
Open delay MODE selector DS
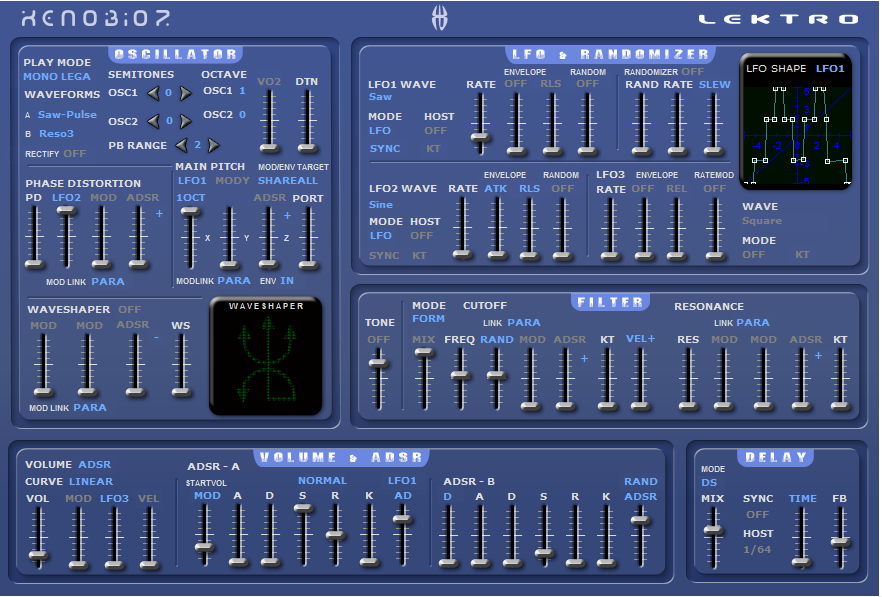point(709,483)
